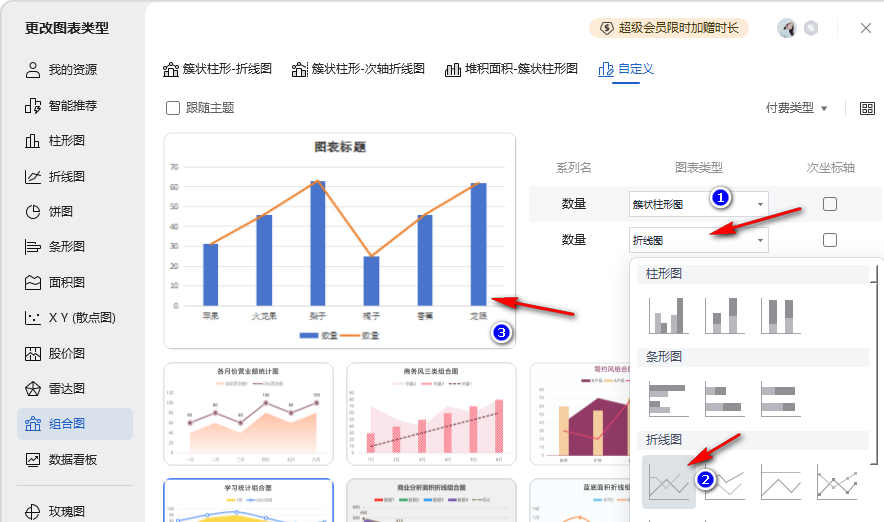Select the 条形图 category
Image resolution: width=884 pixels, height=522 pixels.
(55, 246)
